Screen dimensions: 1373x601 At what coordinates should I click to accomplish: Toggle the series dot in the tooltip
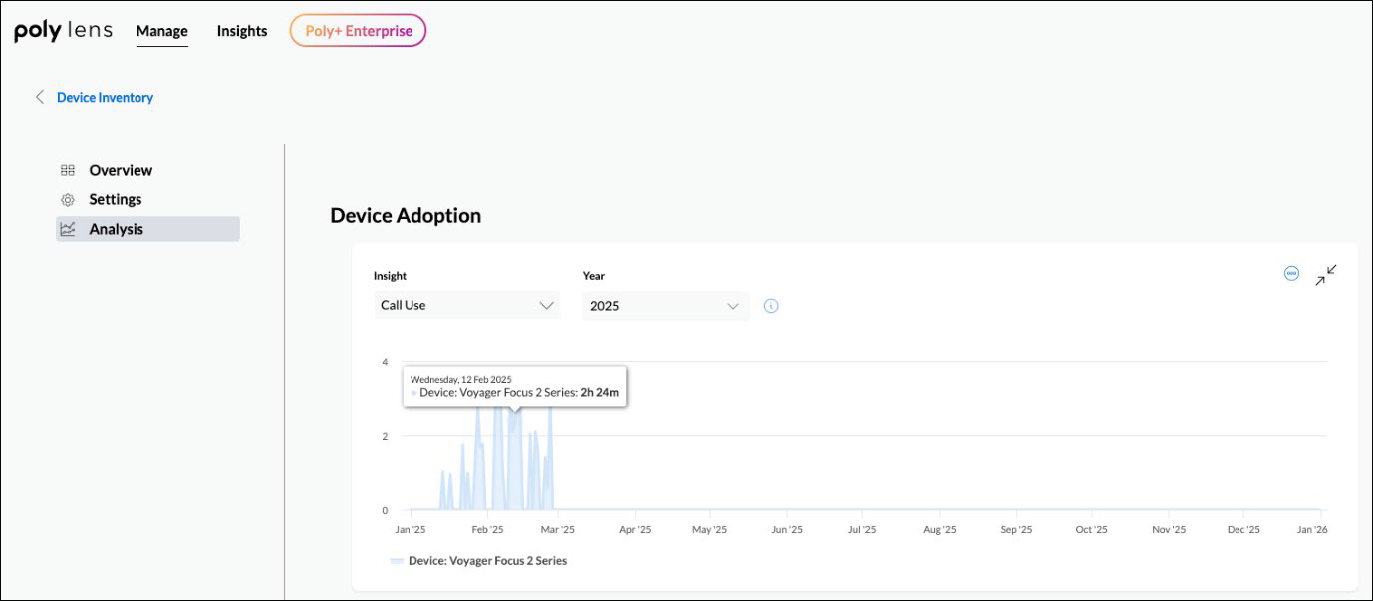pyautogui.click(x=412, y=393)
